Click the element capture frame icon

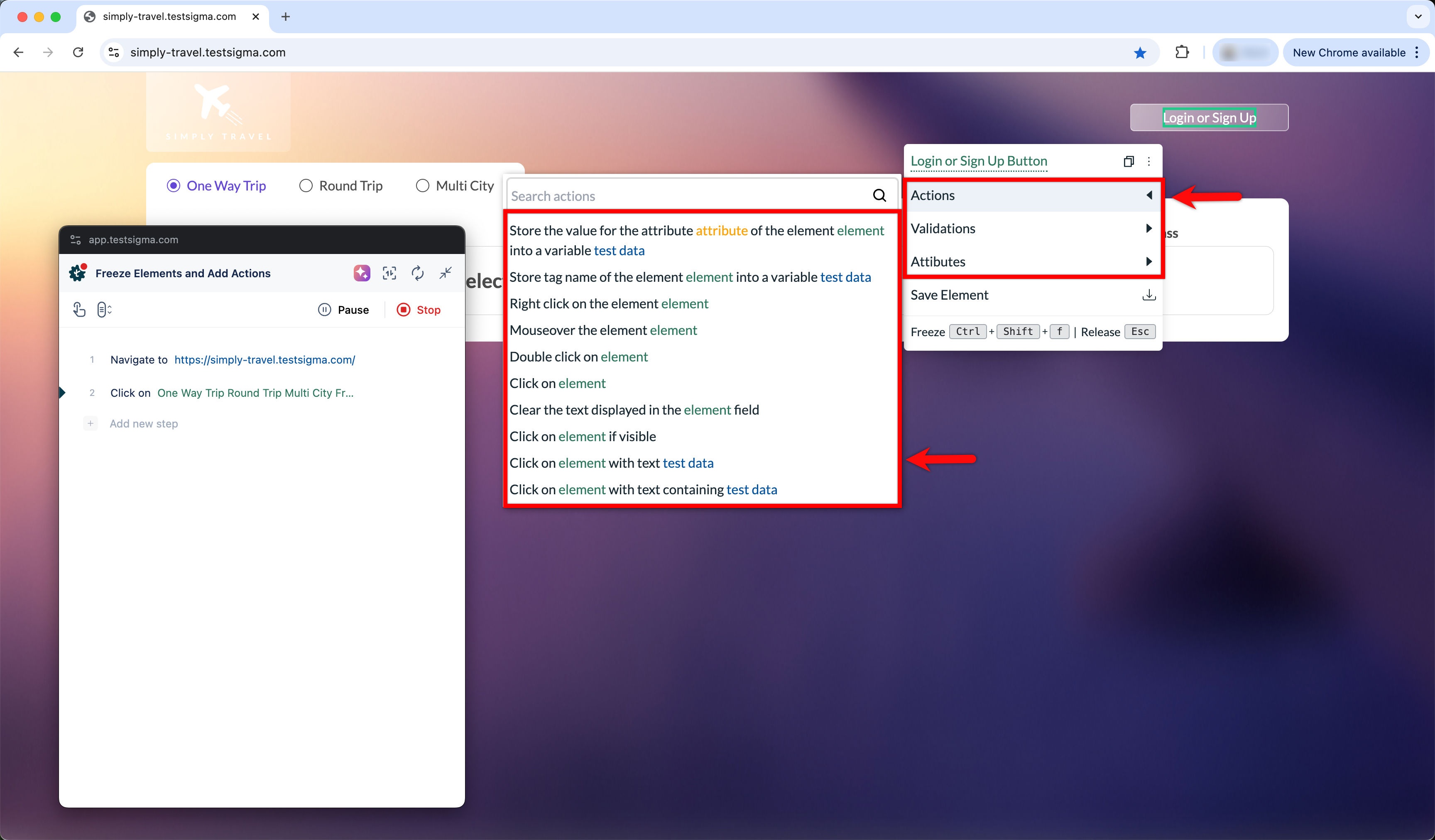click(x=389, y=273)
